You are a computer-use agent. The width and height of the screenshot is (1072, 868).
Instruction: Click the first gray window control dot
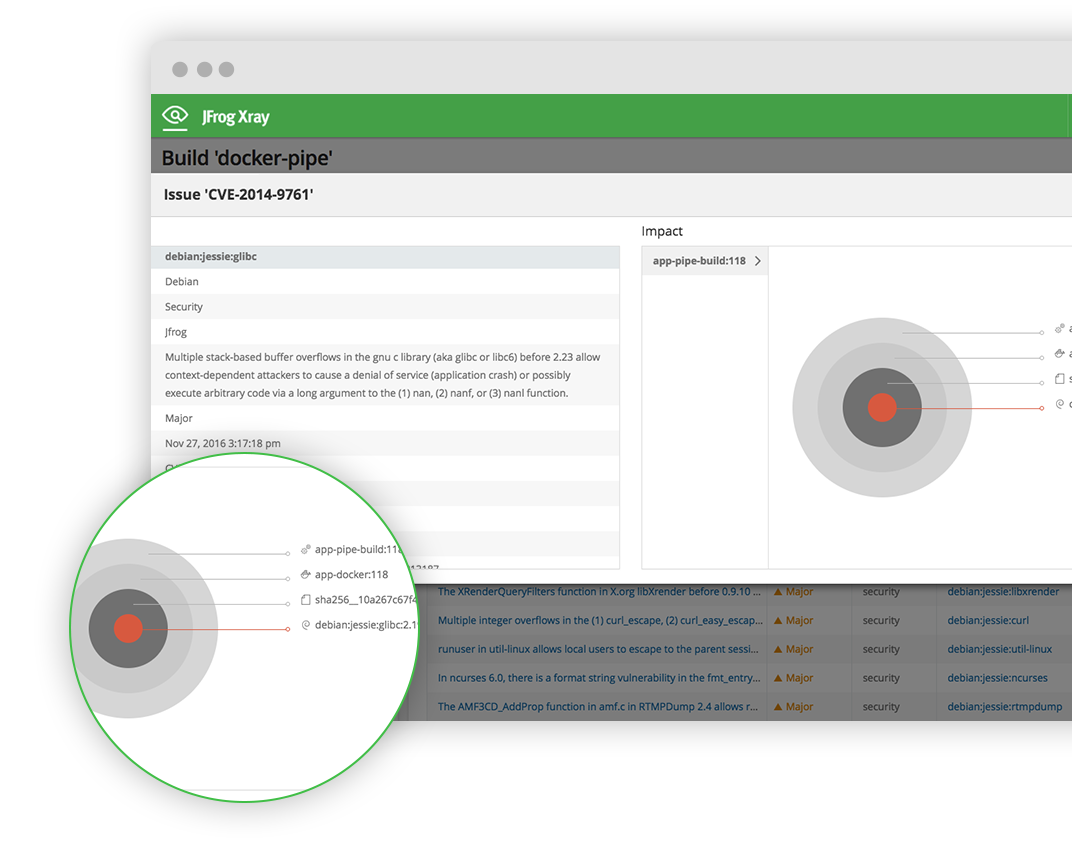click(180, 69)
